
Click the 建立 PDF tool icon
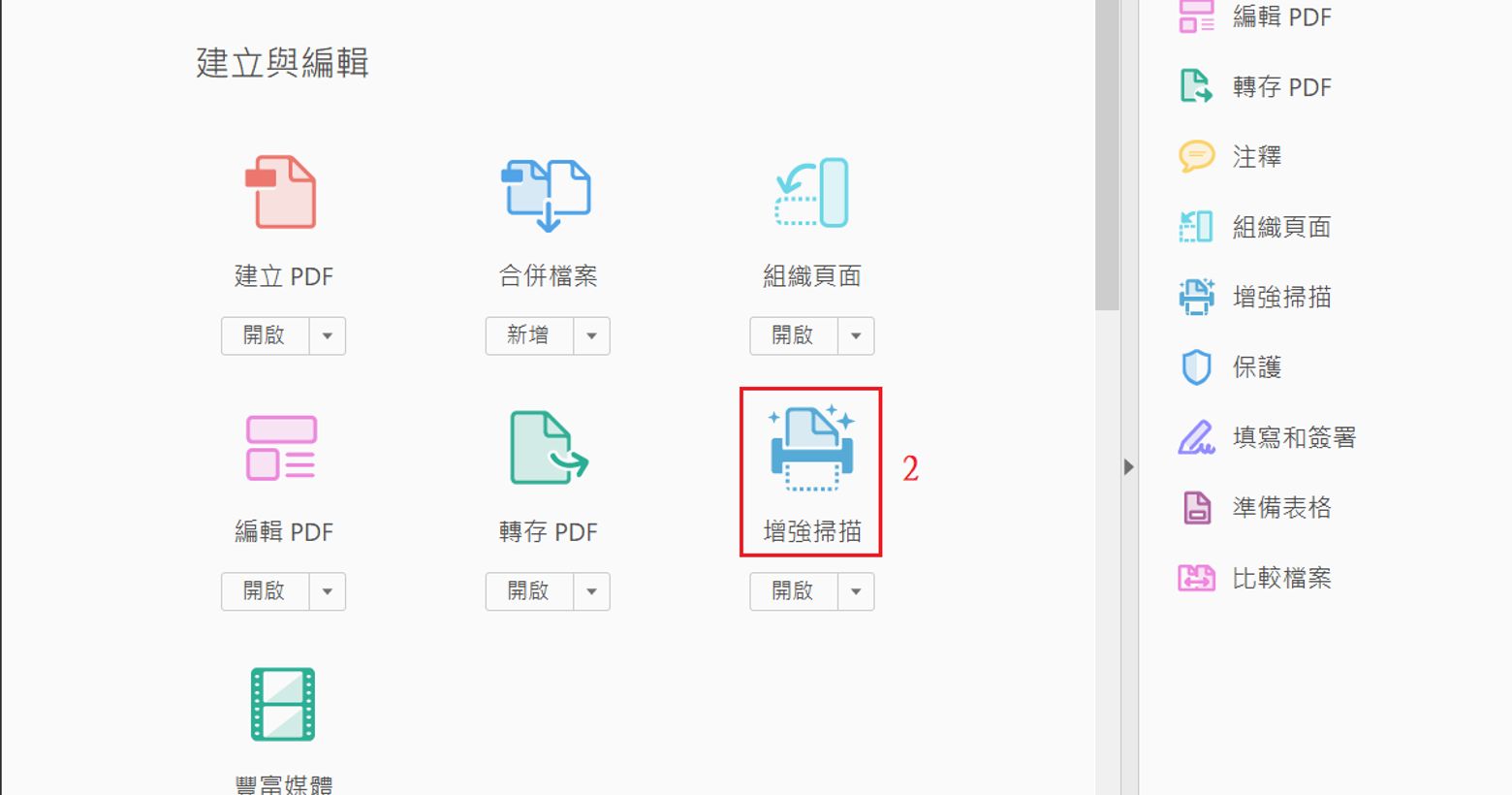click(282, 192)
